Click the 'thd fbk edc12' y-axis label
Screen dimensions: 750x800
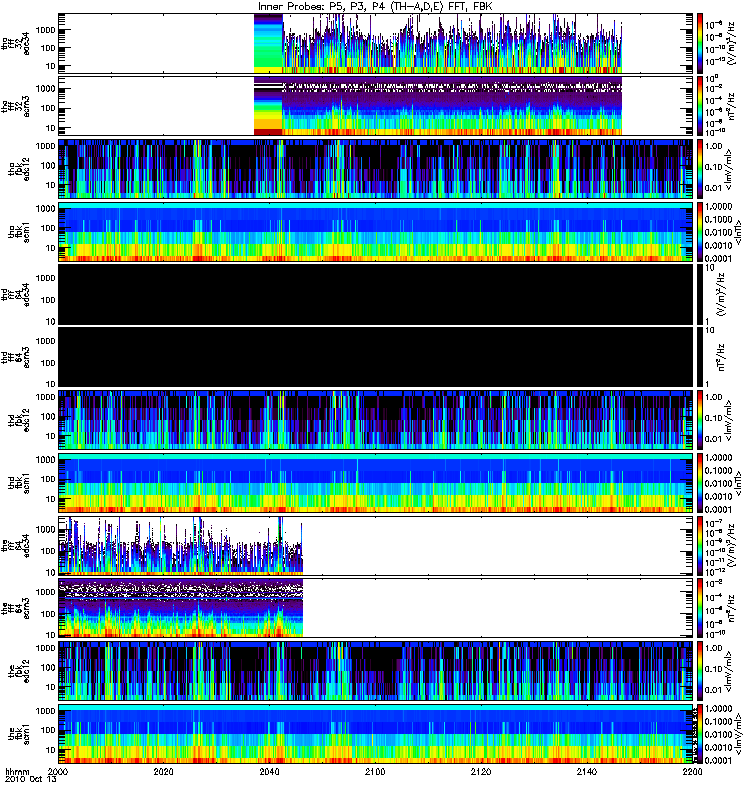pyautogui.click(x=19, y=420)
